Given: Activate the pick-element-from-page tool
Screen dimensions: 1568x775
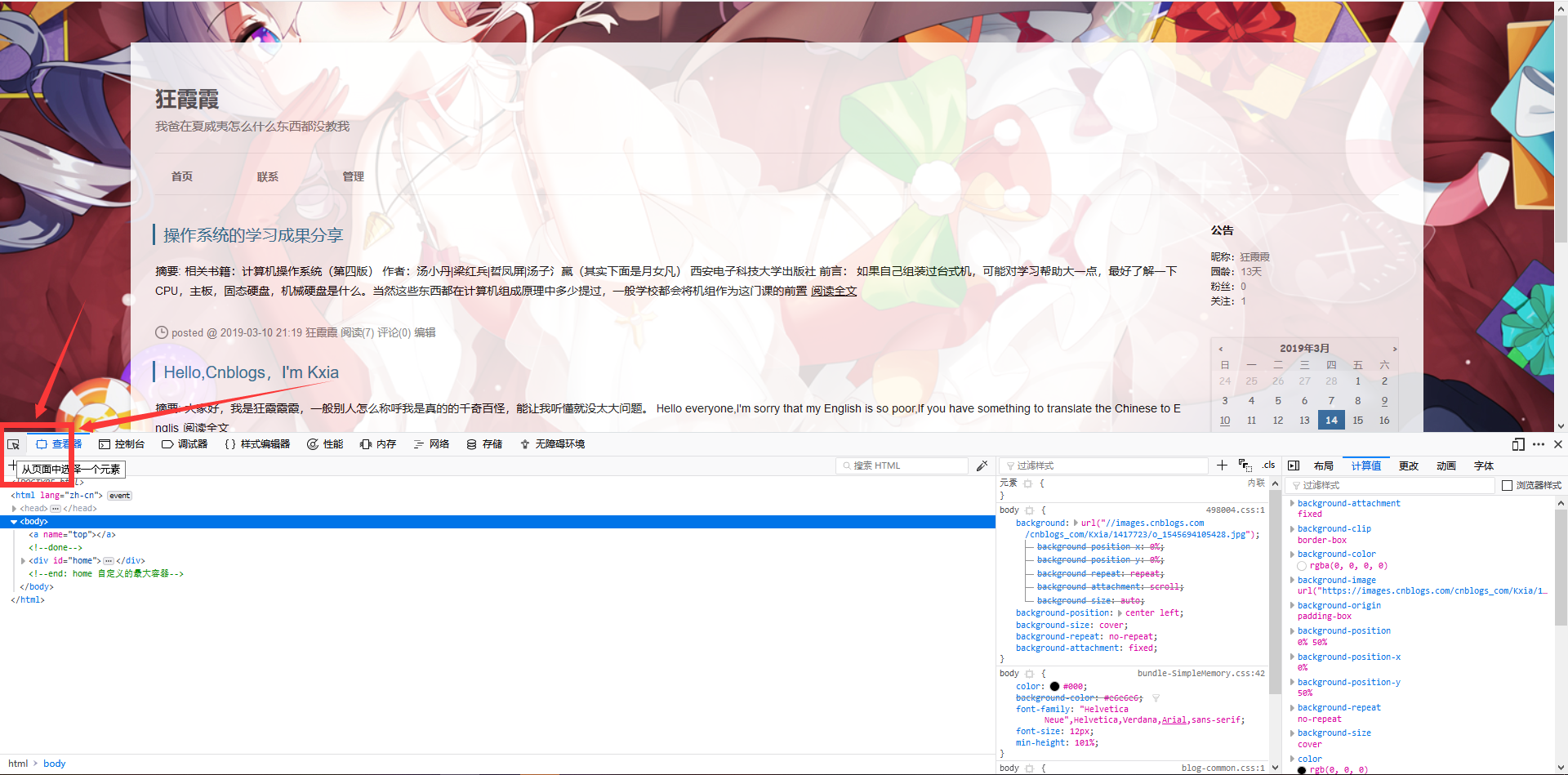Looking at the screenshot, I should (14, 444).
